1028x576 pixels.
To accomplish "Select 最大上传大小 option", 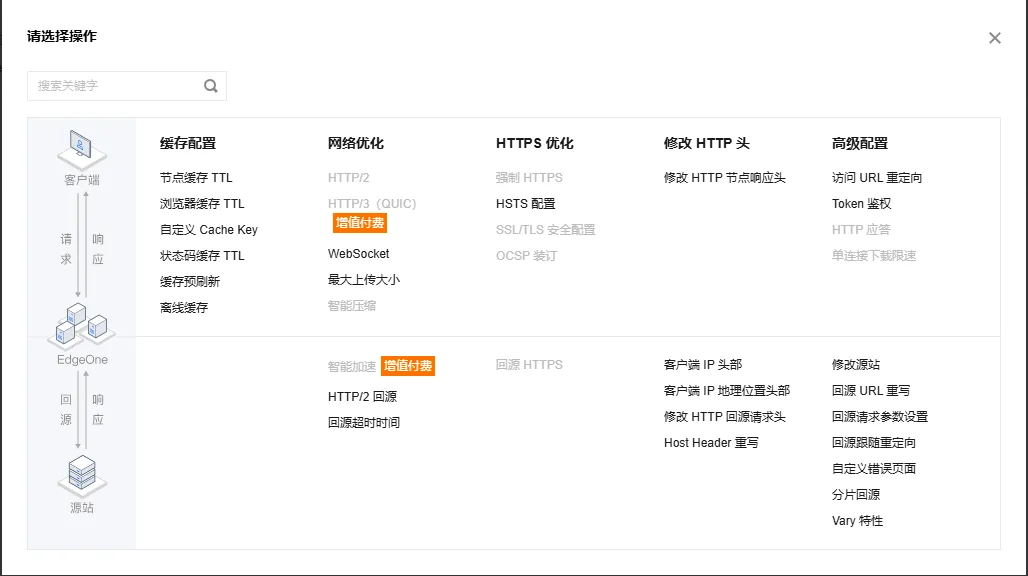I will tap(364, 280).
